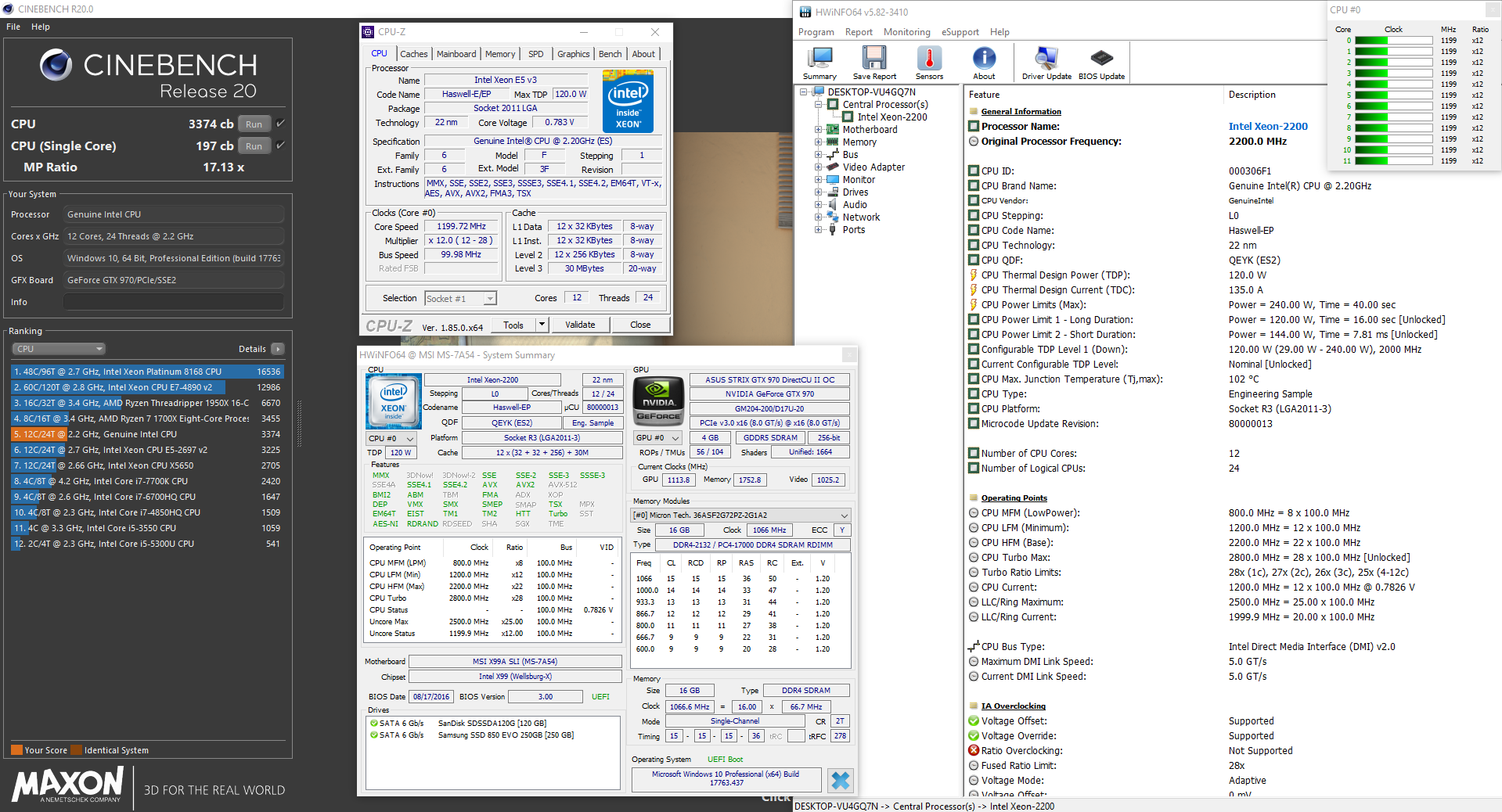
Task: Open the CPU #0 selector in System Summary
Action: coord(391,439)
